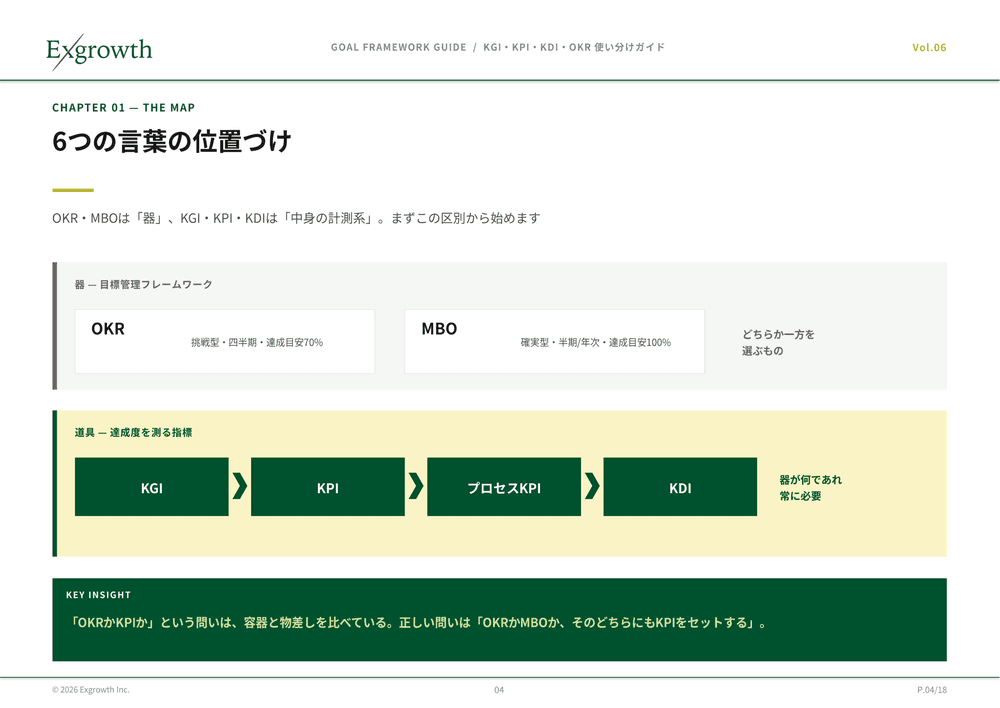
Task: Click the insight sentence starting 「OKRかKPIか」
Action: coord(418,623)
